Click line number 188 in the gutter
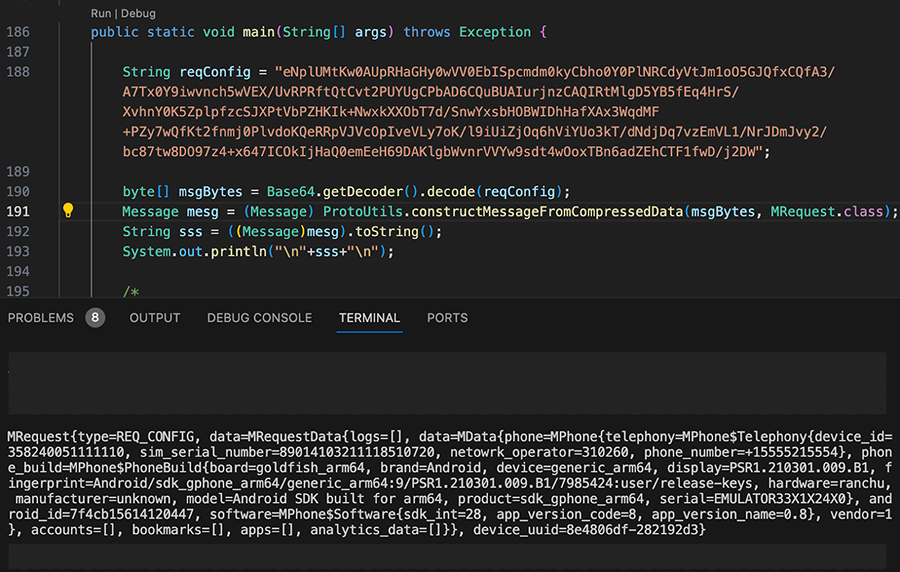Image resolution: width=900 pixels, height=572 pixels. [18, 72]
